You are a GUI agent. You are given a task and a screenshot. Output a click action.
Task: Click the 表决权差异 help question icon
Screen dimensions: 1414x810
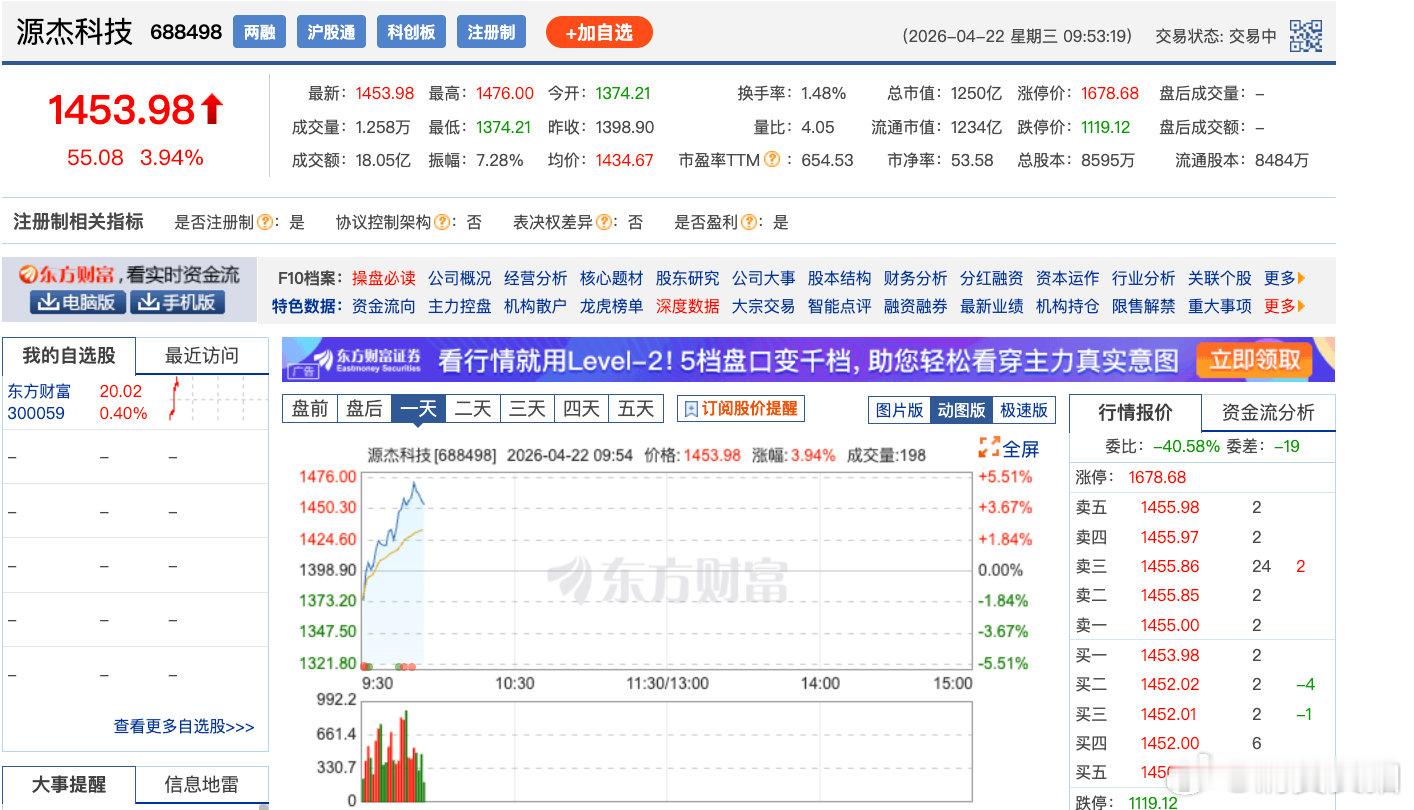click(603, 222)
